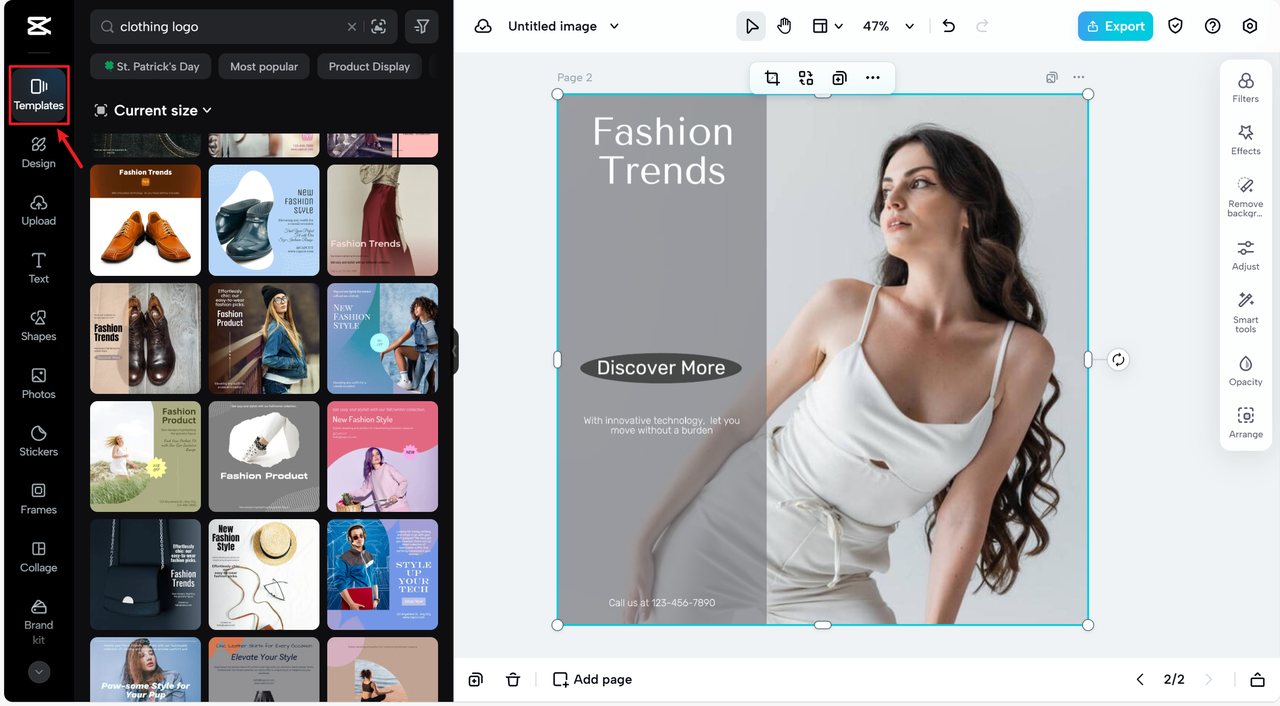The width and height of the screenshot is (1280, 706).
Task: Open the Effects panel
Action: [x=1246, y=139]
